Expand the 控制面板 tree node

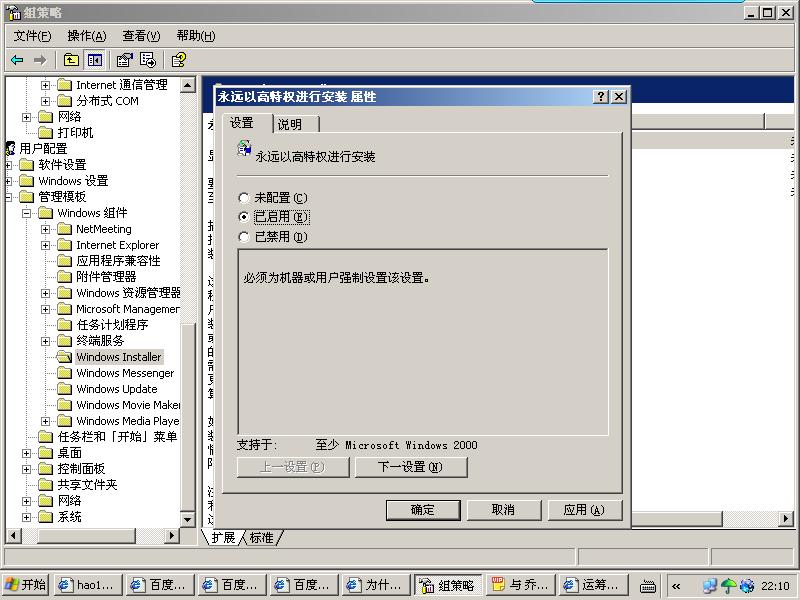[27, 469]
